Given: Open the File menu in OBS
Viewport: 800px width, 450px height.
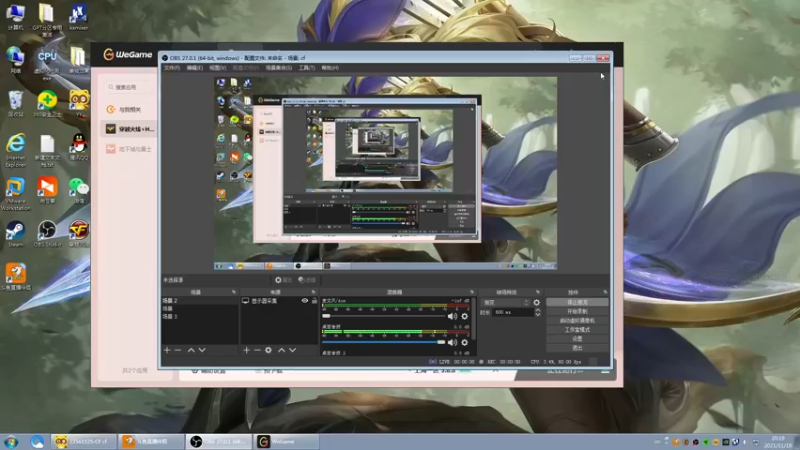Looking at the screenshot, I should click(171, 68).
